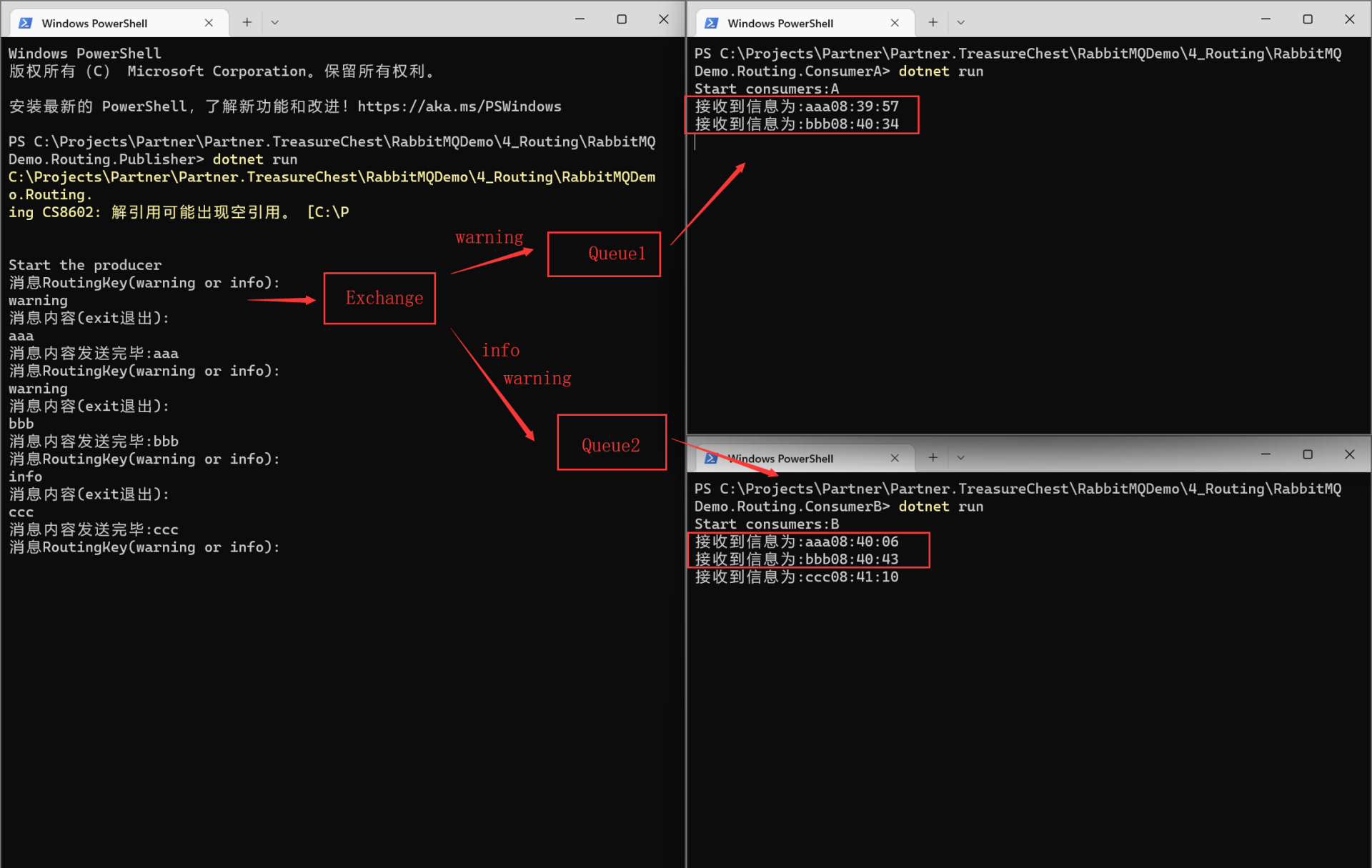
Task: Expand the publisher PowerShell tab options
Action: pyautogui.click(x=274, y=22)
